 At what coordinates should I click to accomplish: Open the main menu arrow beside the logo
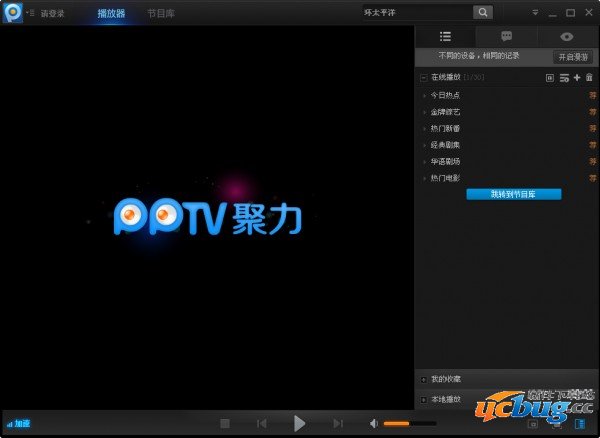point(30,13)
